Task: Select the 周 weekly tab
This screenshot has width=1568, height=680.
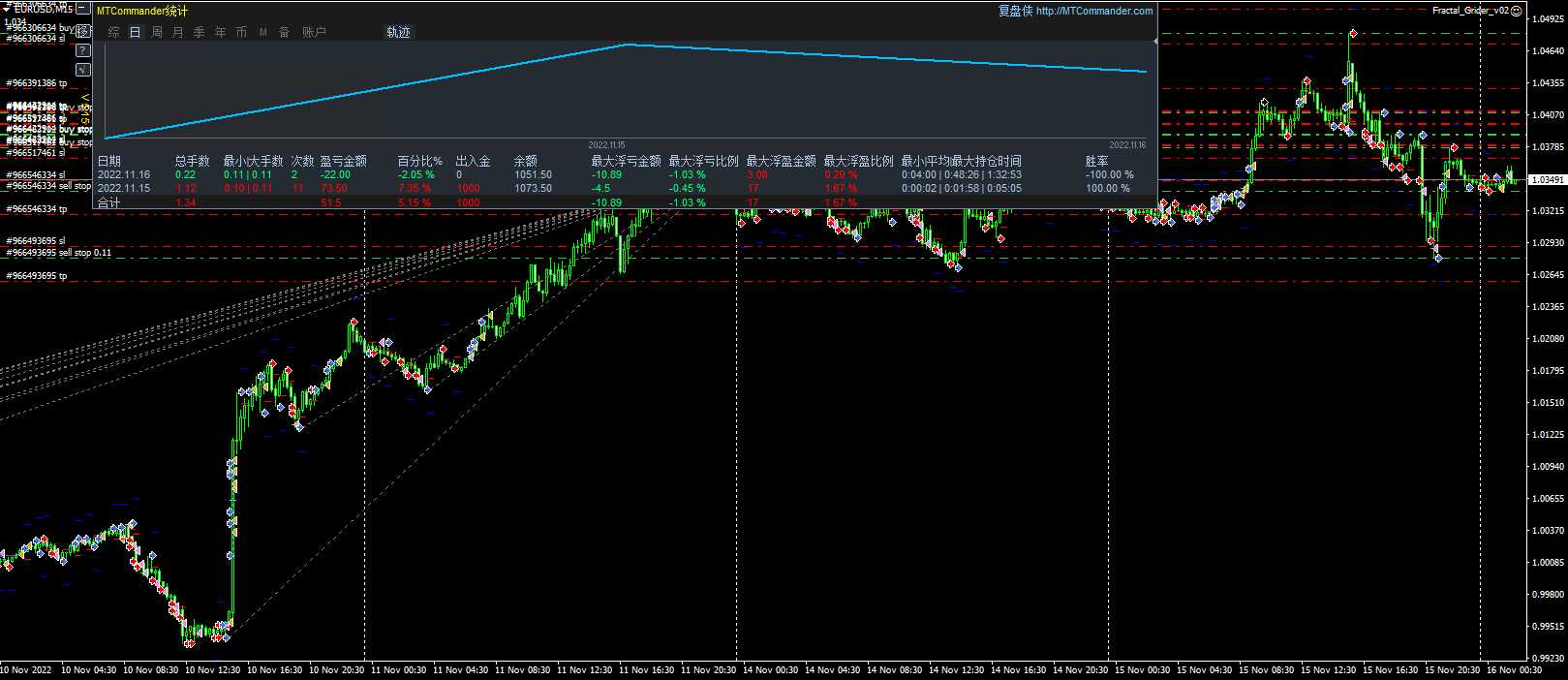Action: click(157, 32)
